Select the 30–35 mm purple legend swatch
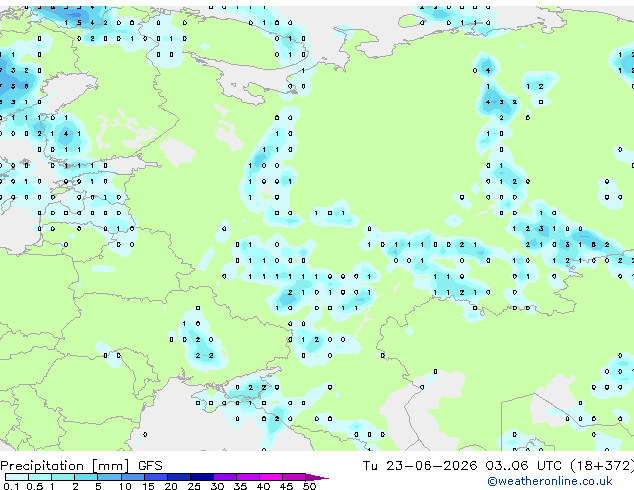The height and width of the screenshot is (490, 634). [225, 477]
